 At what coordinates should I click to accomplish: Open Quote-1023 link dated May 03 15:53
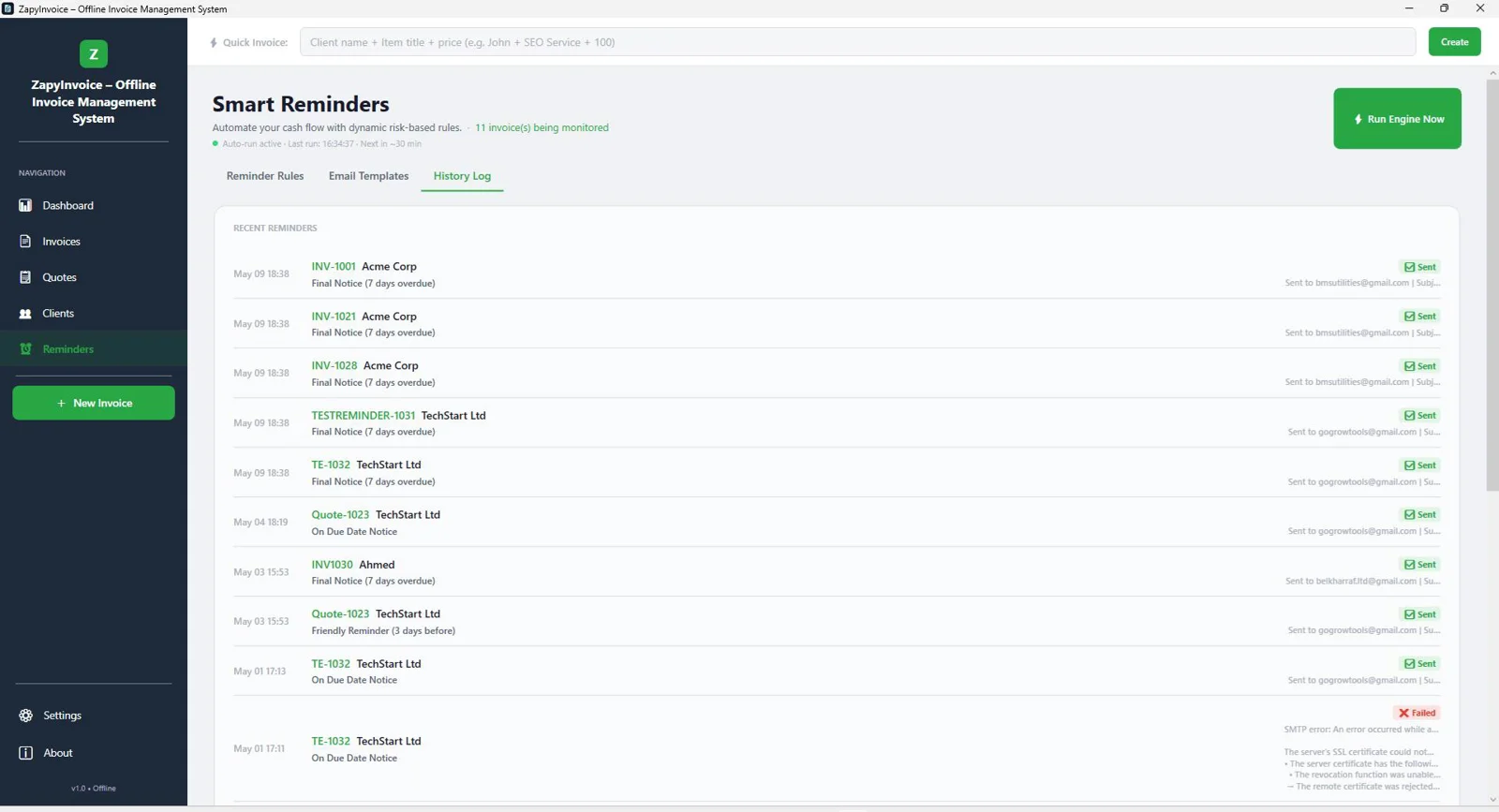(340, 613)
